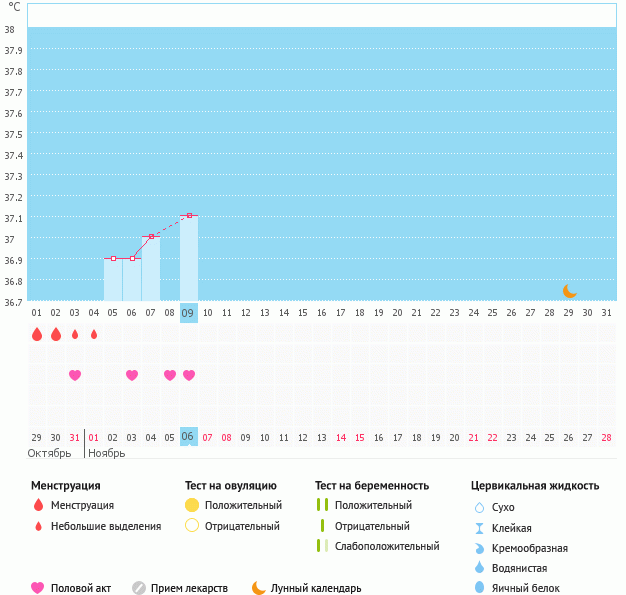Select the temperature point at 37.0 on day 07
Viewport: 626px width, 595px height.
tap(151, 237)
